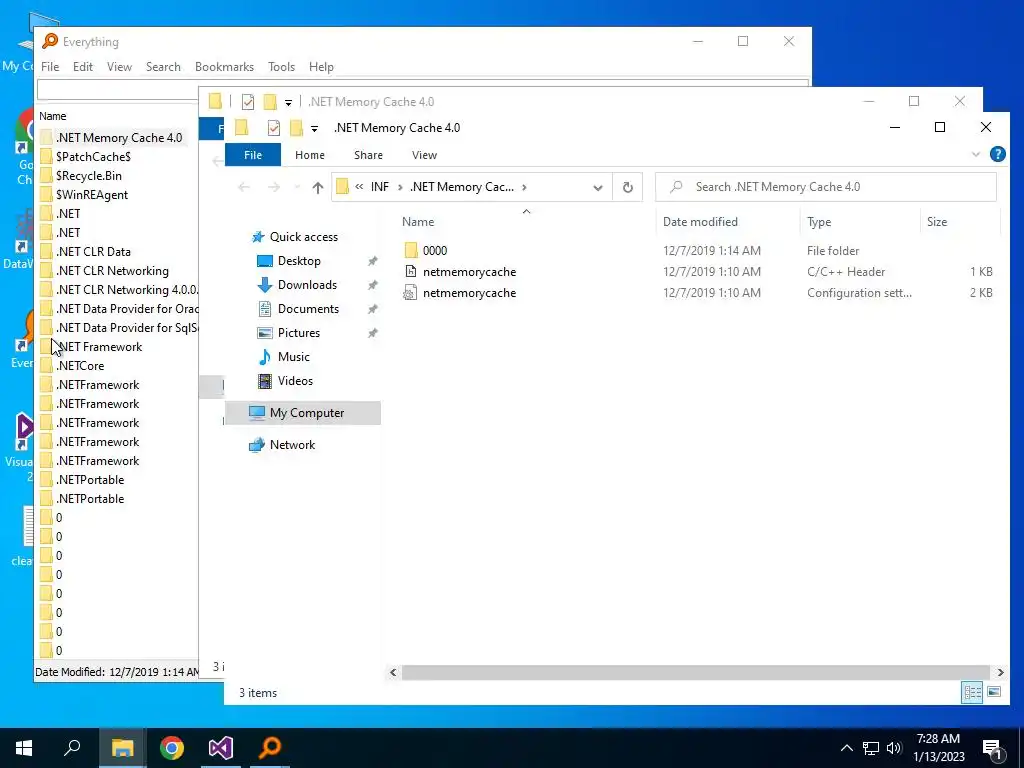Open the address bar history dropdown
1024x768 pixels.
click(x=598, y=187)
